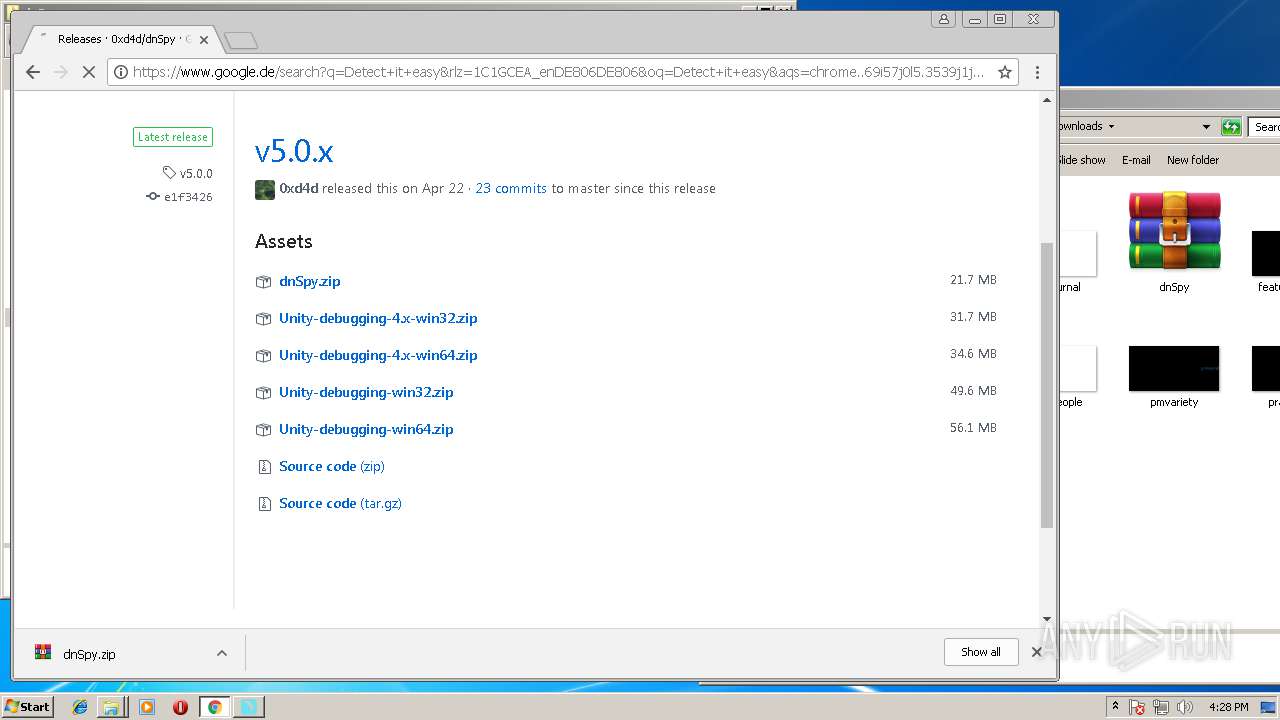This screenshot has width=1280, height=720.
Task: Expand Downloads breadcrumb dropdown in Explorer
Action: (1111, 127)
